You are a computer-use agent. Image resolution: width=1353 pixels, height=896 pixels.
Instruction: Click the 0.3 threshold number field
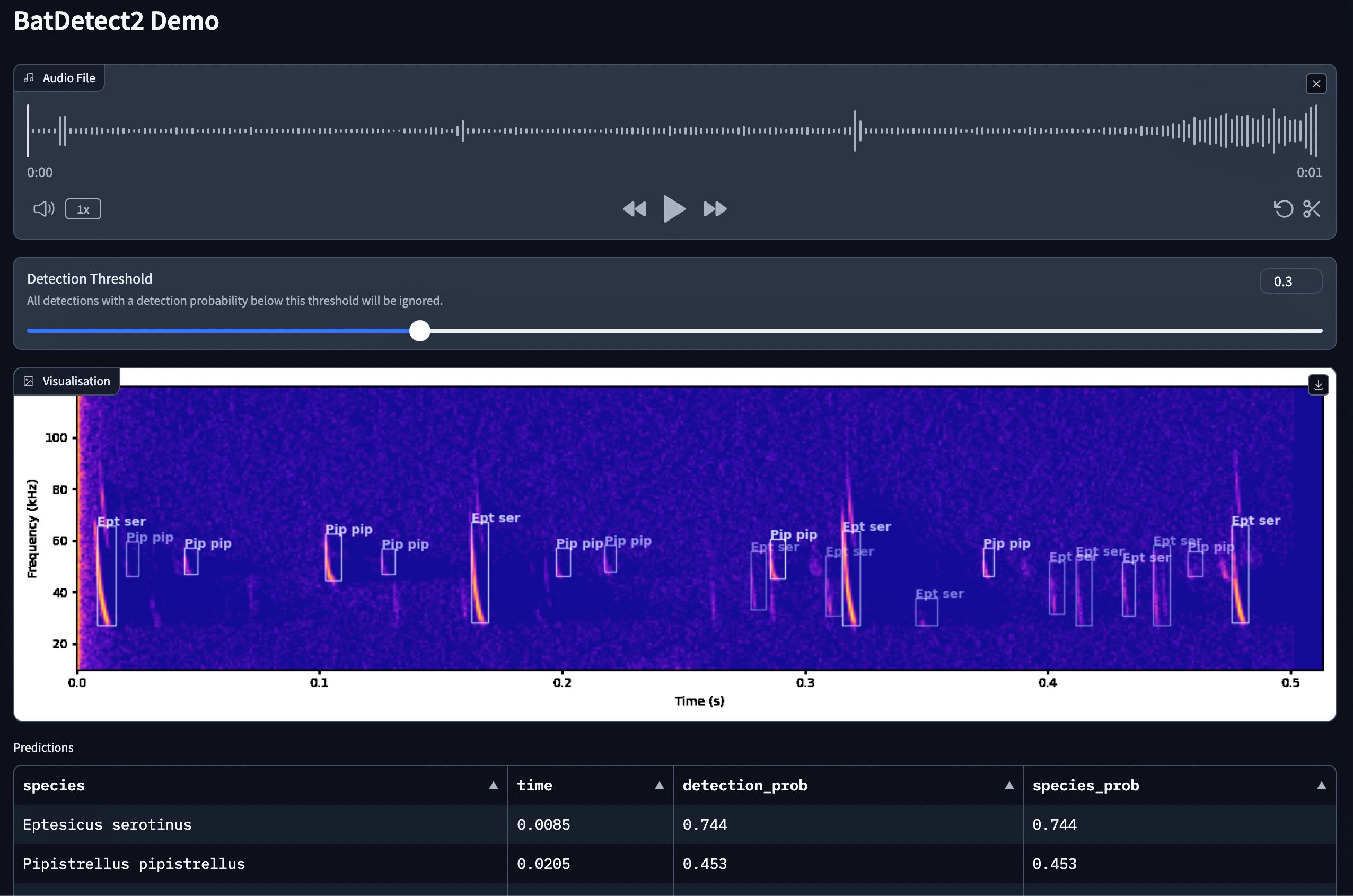[1290, 281]
